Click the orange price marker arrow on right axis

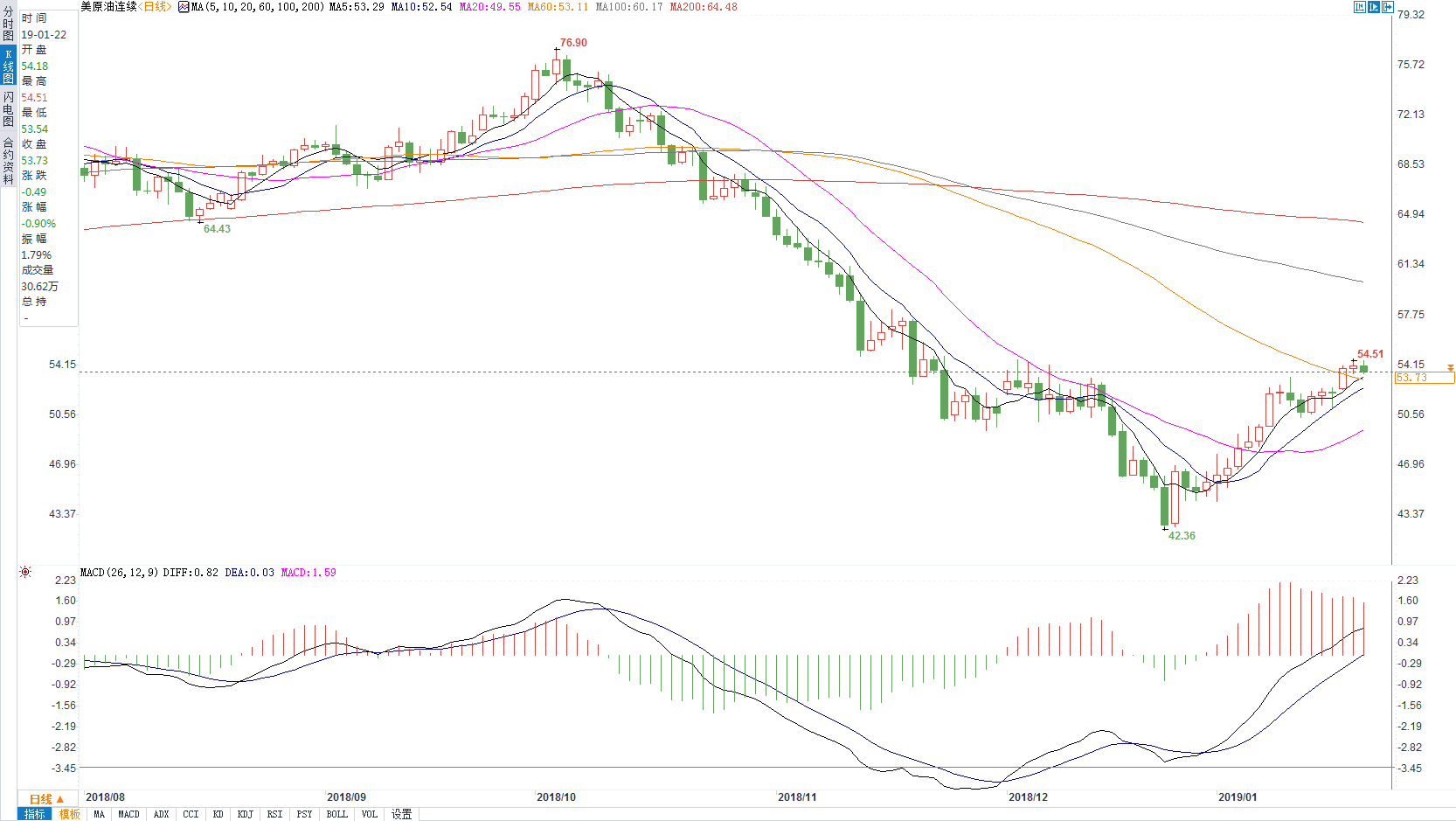click(1450, 368)
